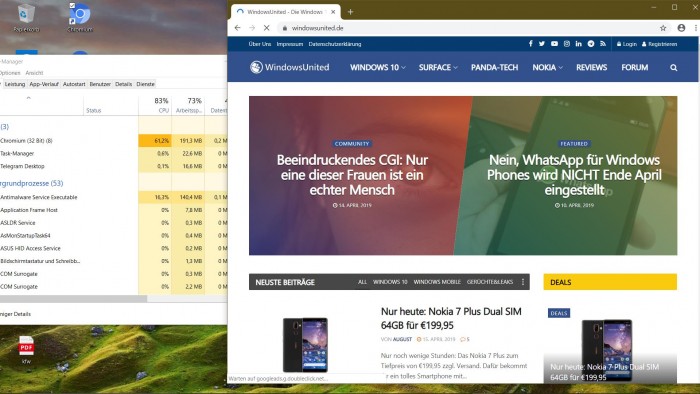Click the Nokia 7 Plus post thumbnail
Viewport: 700px width, 394px height.
tap(305, 345)
